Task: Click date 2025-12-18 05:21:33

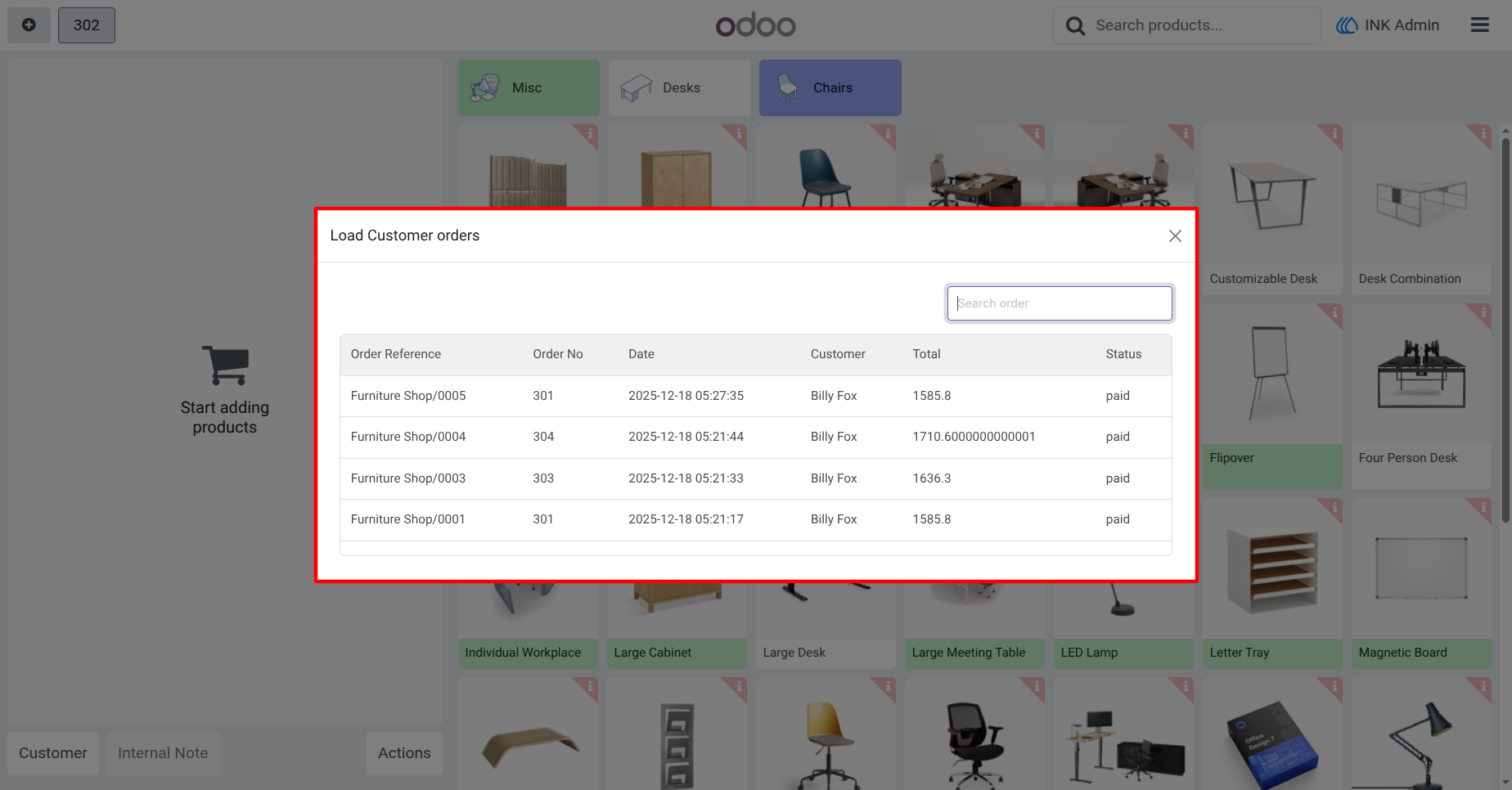Action: 686,478
